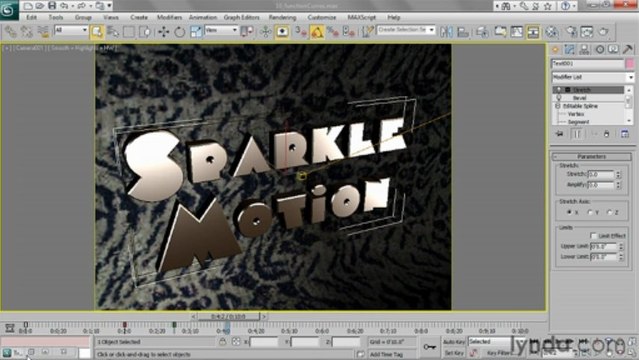
Task: Click the Rectangular Selection Region icon
Action: pos(129,32)
